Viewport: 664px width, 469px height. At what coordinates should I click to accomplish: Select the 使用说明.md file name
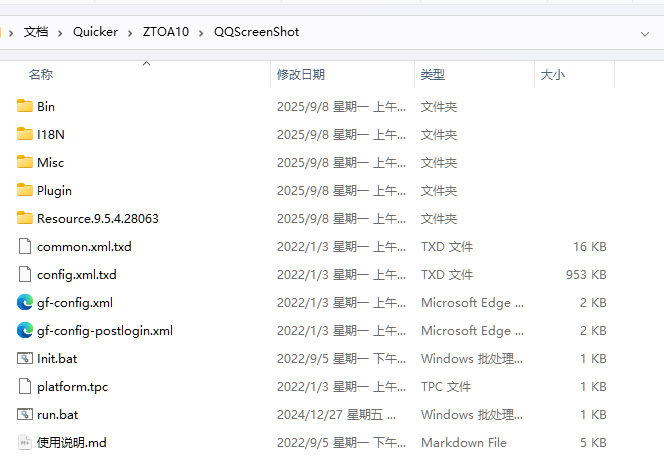tap(72, 443)
